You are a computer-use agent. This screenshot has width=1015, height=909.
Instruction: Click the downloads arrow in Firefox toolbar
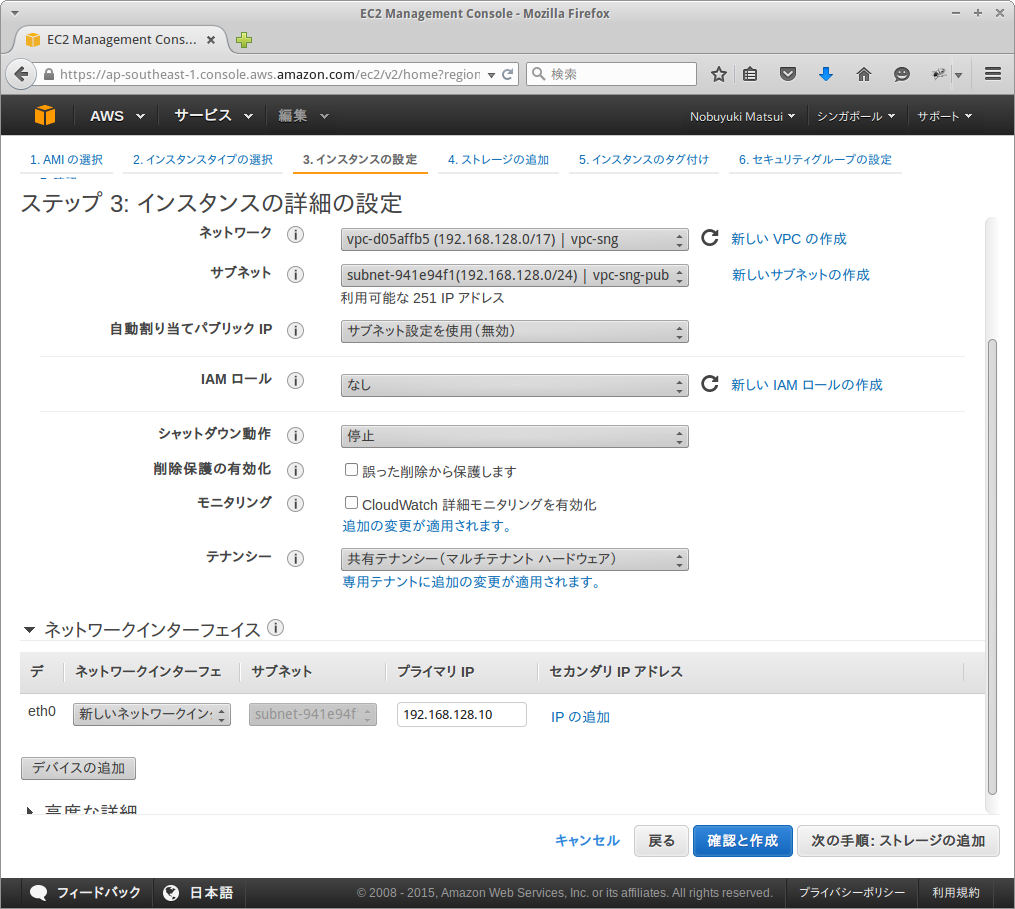click(x=826, y=73)
